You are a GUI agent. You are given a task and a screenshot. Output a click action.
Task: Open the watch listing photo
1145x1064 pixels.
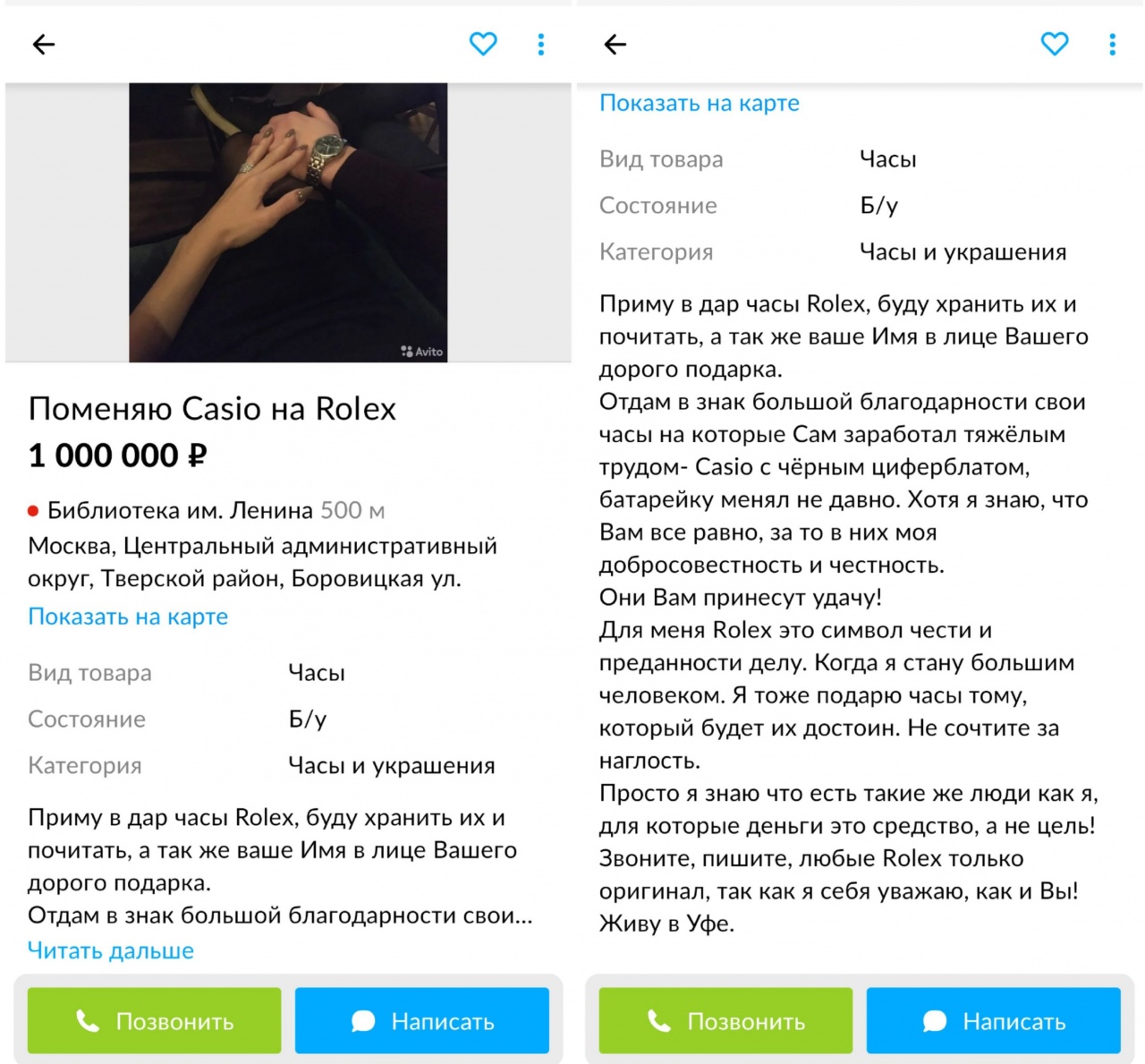(x=288, y=222)
